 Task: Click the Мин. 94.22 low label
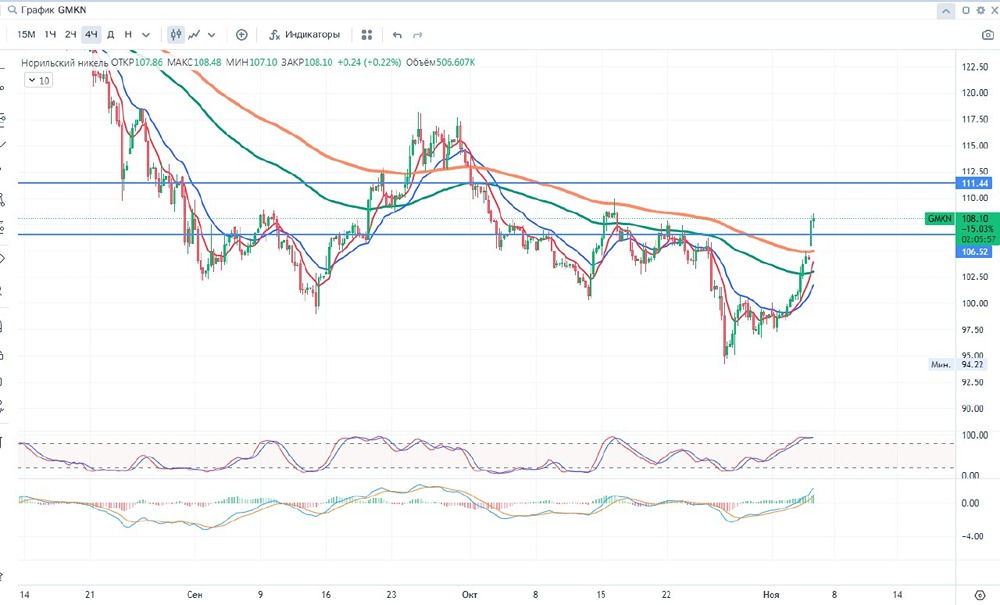coord(960,365)
